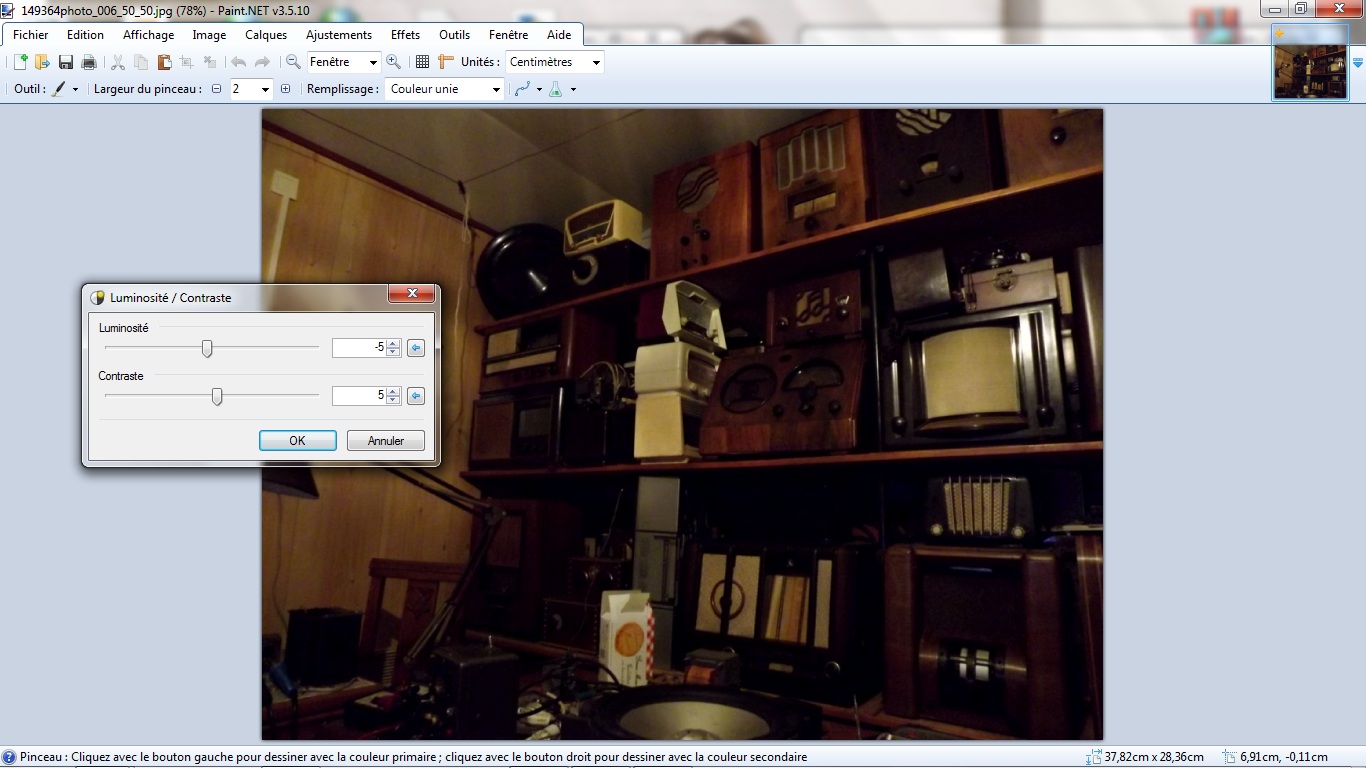Open the Ajustements menu
The width and height of the screenshot is (1366, 768).
pyautogui.click(x=339, y=35)
